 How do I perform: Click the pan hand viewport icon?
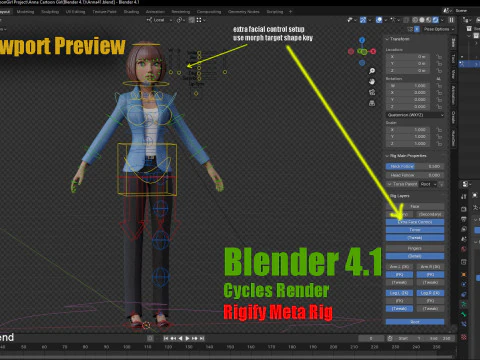point(372,82)
